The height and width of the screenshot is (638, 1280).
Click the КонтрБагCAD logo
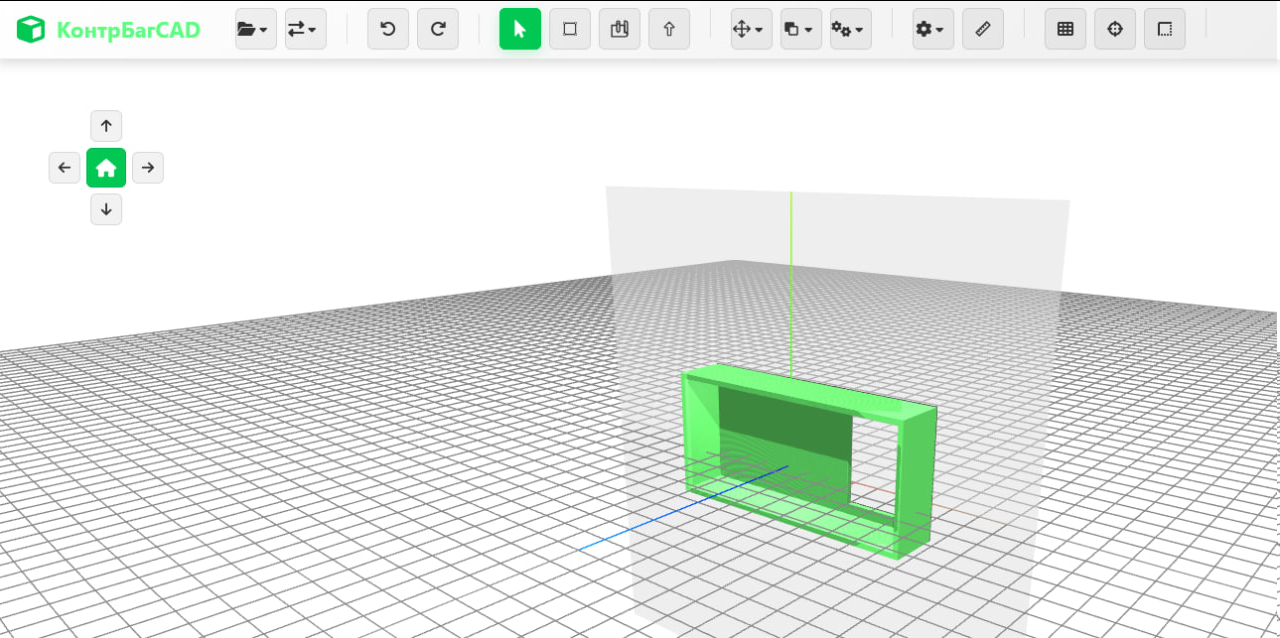pyautogui.click(x=108, y=30)
